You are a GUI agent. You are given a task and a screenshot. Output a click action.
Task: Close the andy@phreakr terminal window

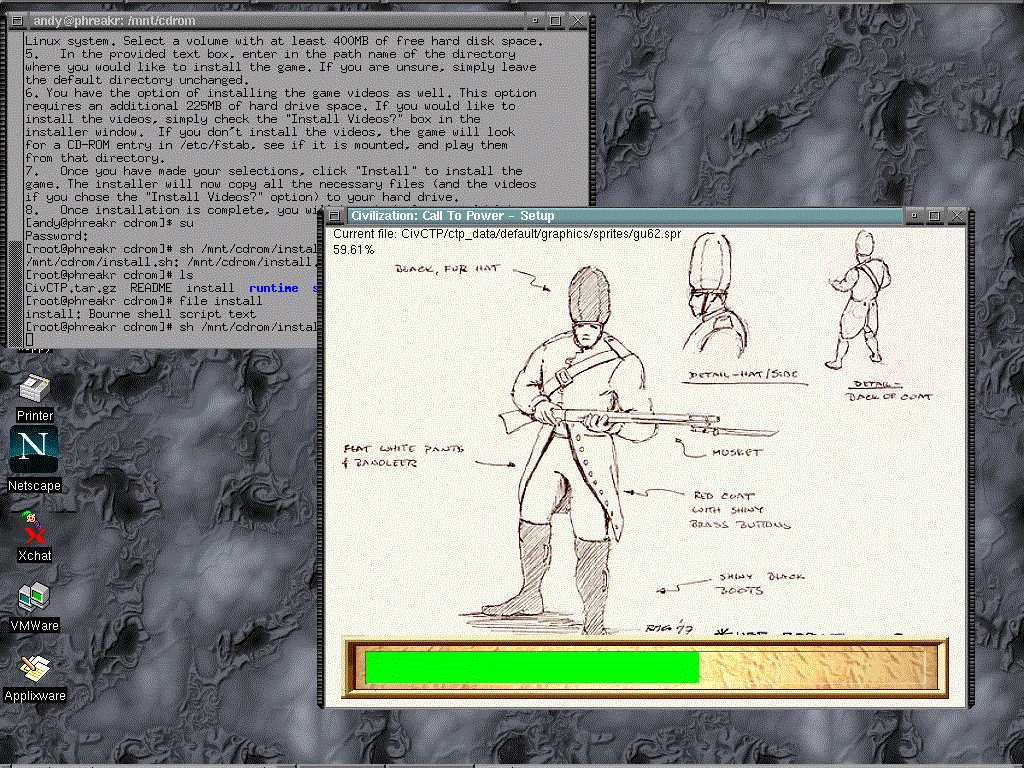[x=578, y=20]
